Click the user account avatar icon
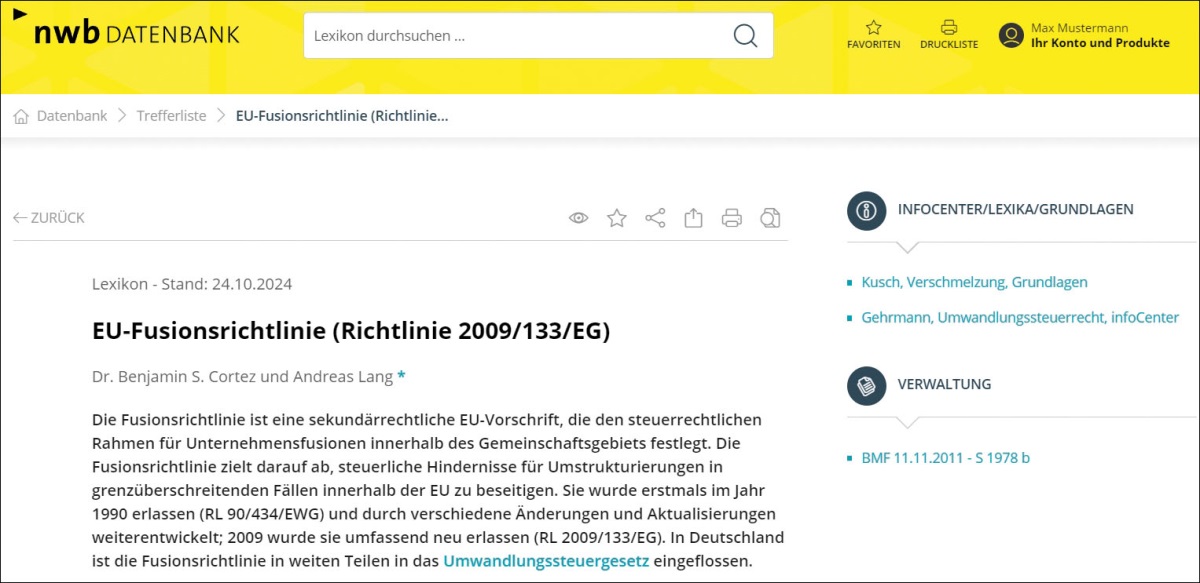This screenshot has height=583, width=1200. click(x=1011, y=36)
